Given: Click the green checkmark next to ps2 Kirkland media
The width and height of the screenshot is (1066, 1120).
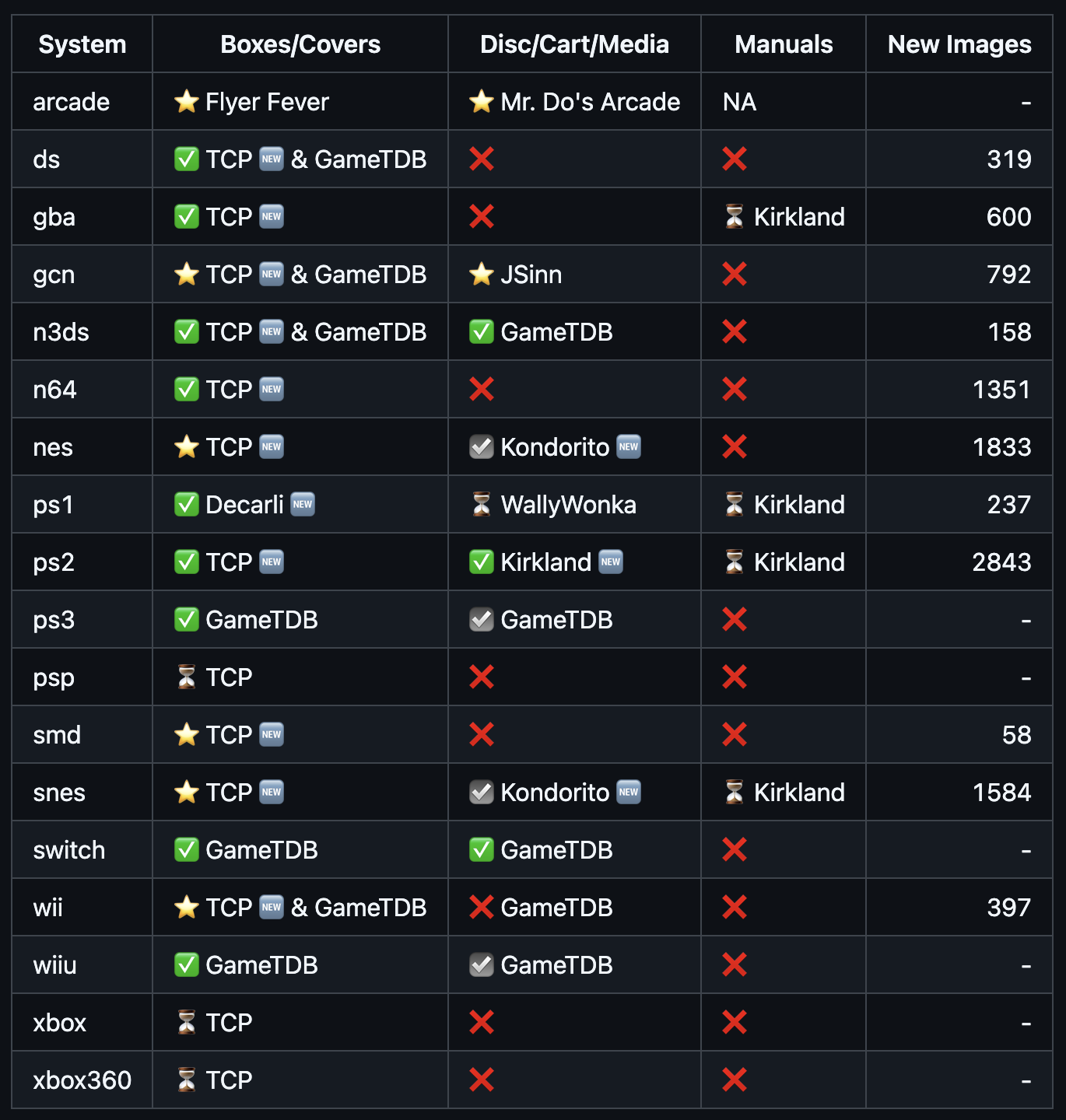Looking at the screenshot, I should click(482, 562).
